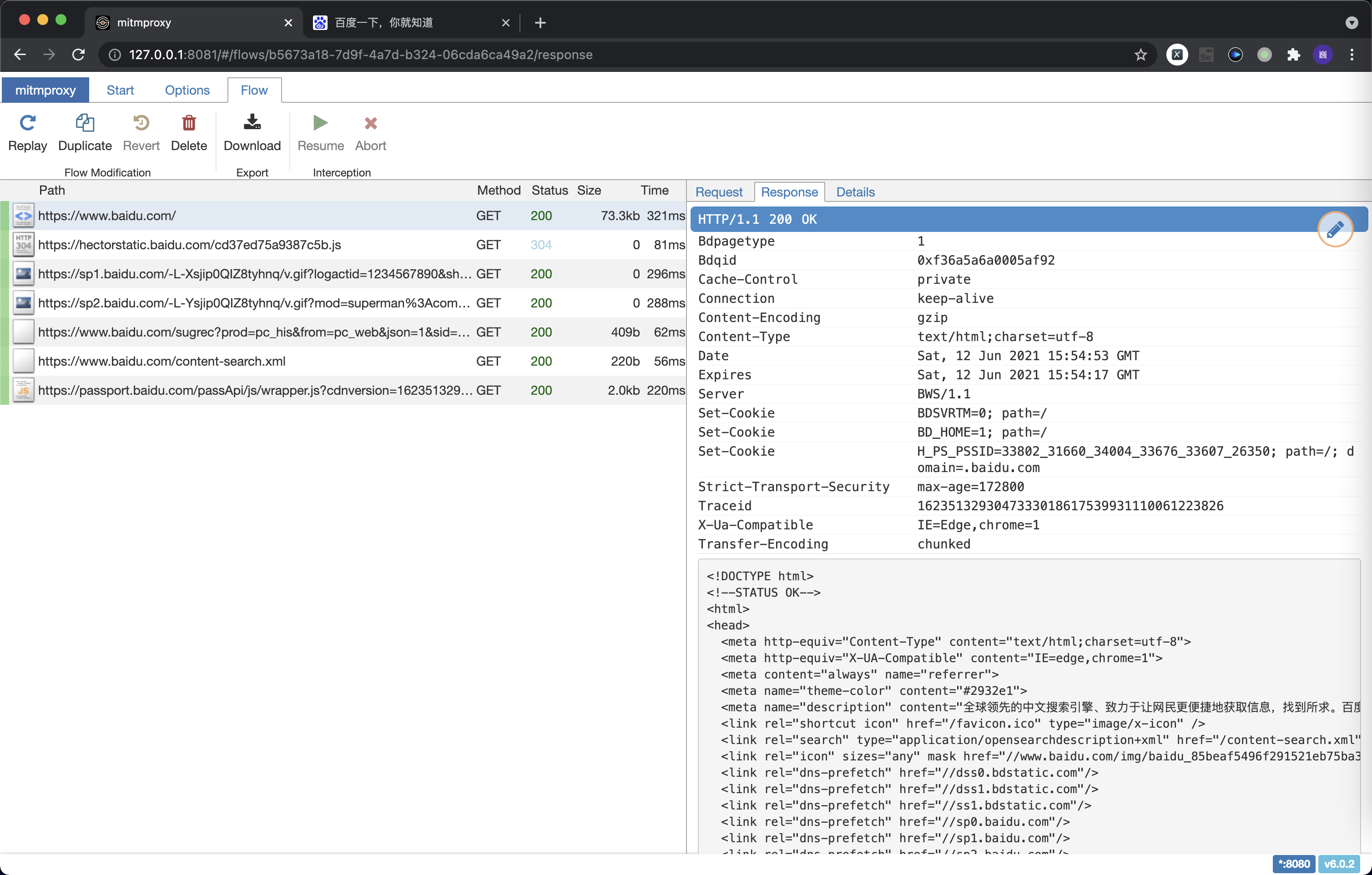Click the HTTP 304 icon of hectorstatic flow

(23, 245)
